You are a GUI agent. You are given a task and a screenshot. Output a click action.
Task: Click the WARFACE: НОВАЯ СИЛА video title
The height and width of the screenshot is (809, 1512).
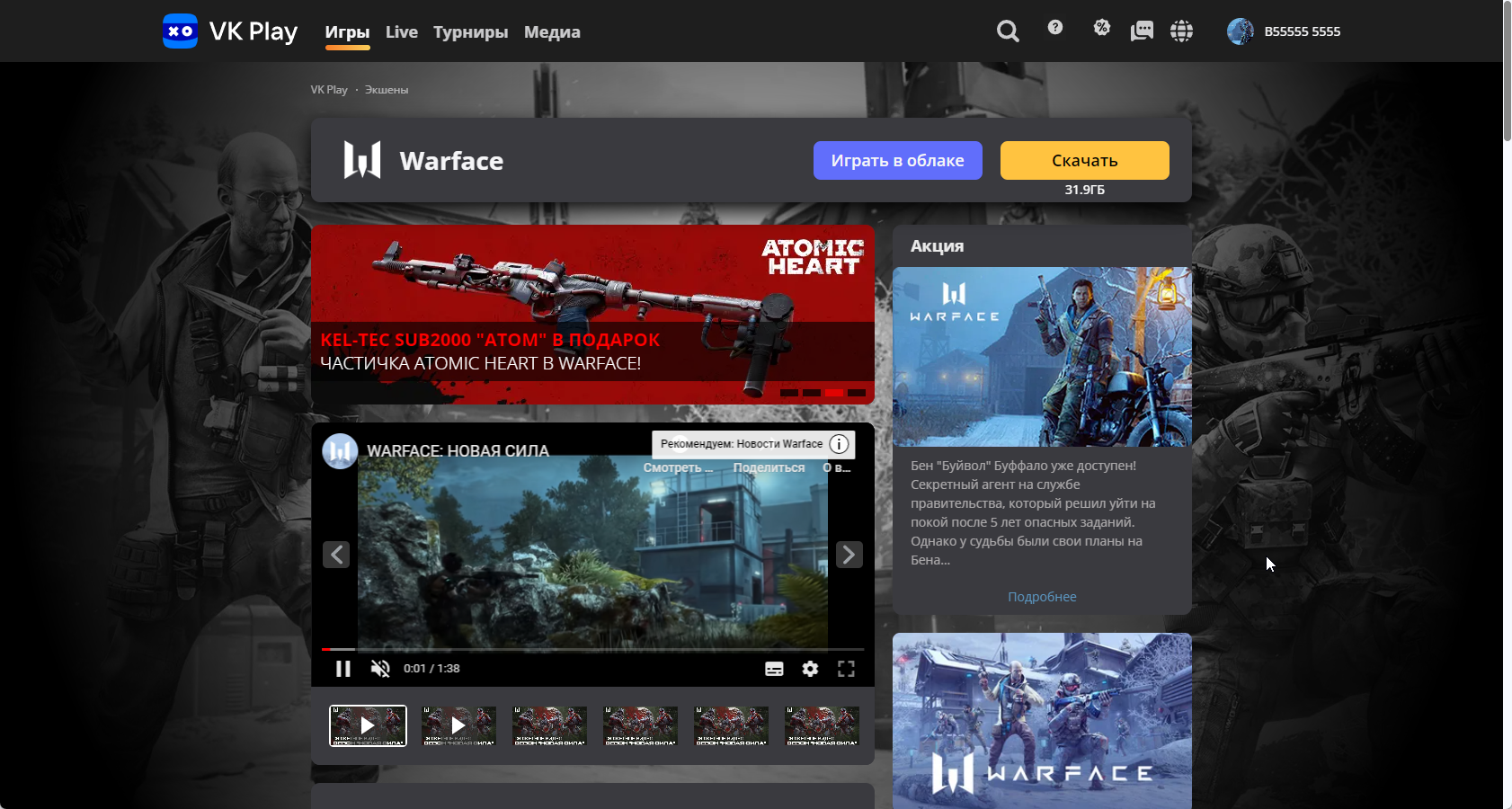(458, 451)
